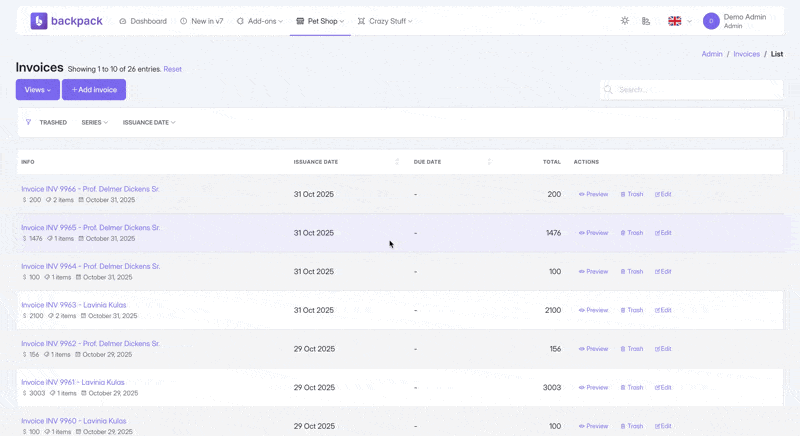This screenshot has width=800, height=436.
Task: Open Invoice INV 9962 Prof. Delmer Dickens link
Action: point(90,344)
